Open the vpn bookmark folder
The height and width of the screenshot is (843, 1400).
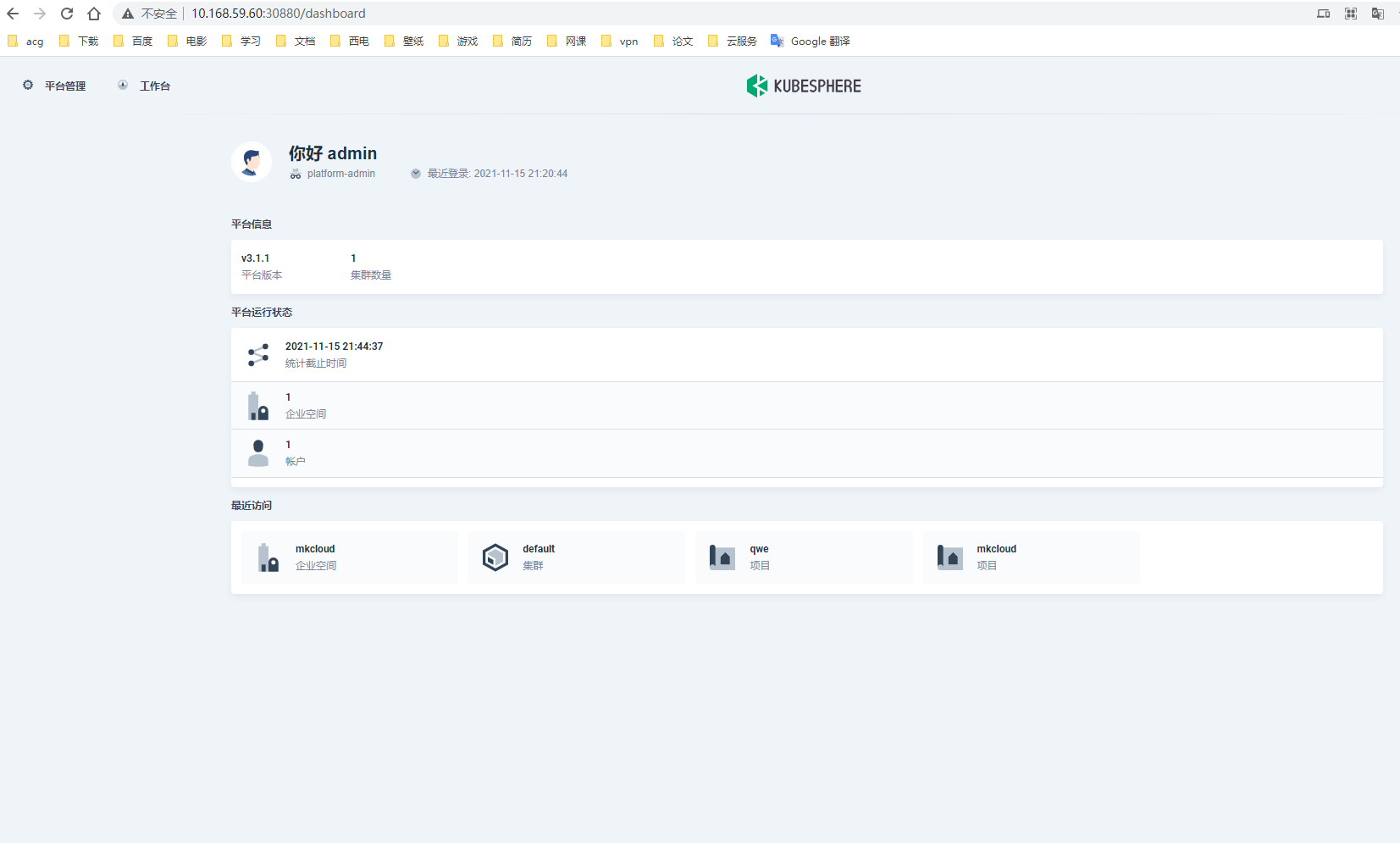pos(620,41)
